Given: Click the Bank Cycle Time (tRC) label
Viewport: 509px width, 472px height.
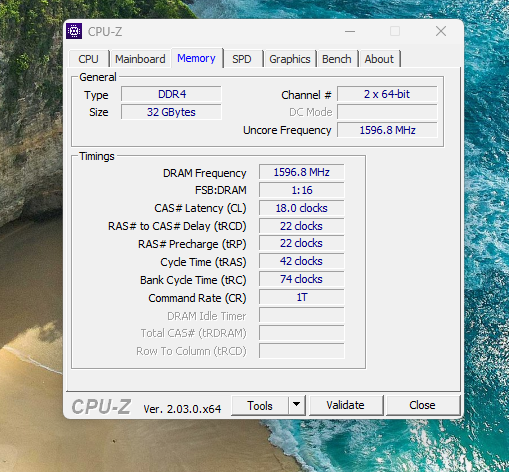Looking at the screenshot, I should 193,280.
